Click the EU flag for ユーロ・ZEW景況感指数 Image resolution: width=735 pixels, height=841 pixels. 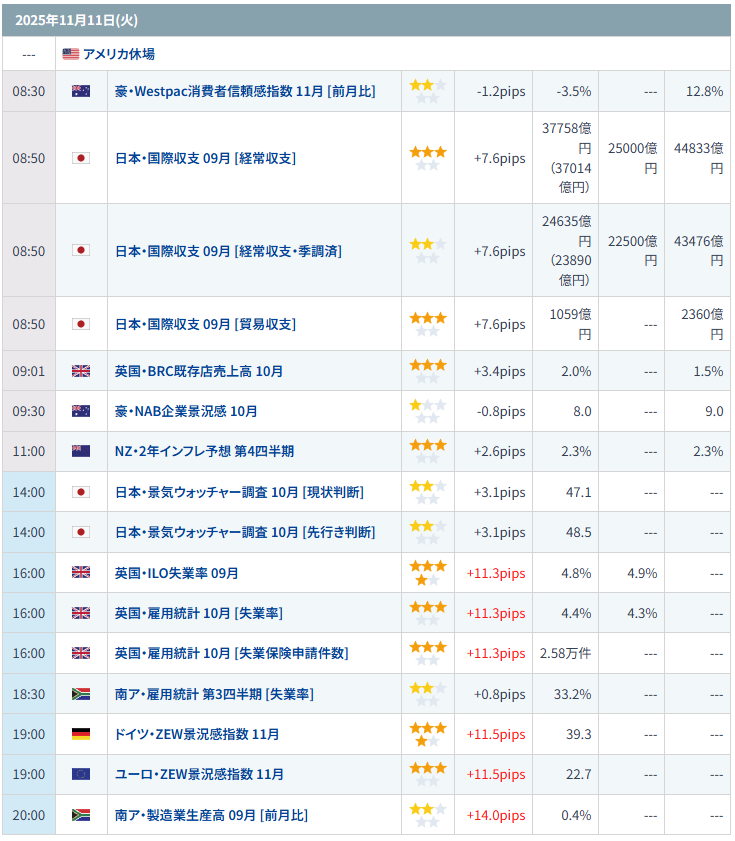tap(81, 774)
